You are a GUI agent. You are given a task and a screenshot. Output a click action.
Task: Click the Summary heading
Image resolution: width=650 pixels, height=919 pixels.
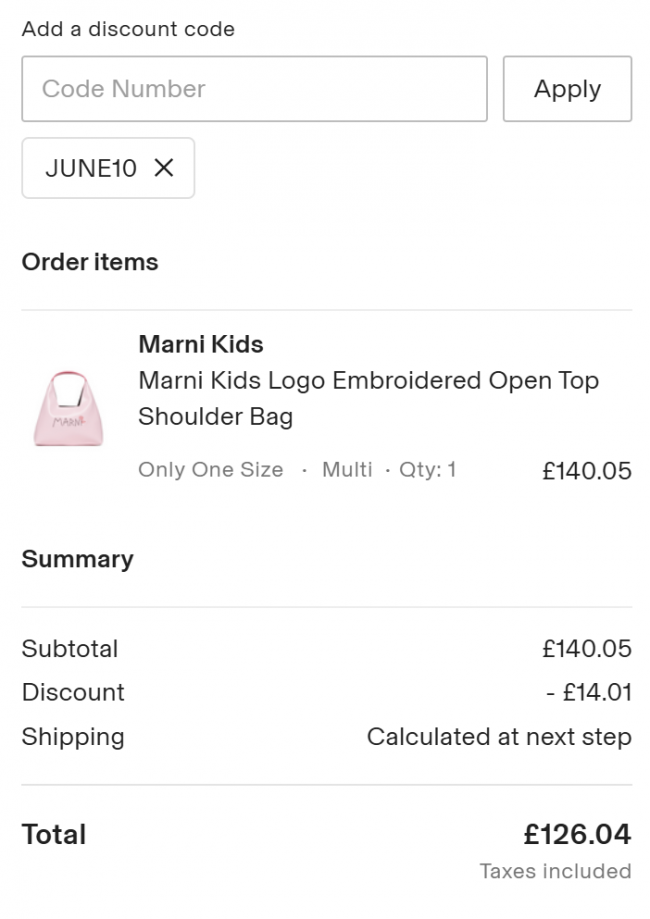click(x=77, y=560)
